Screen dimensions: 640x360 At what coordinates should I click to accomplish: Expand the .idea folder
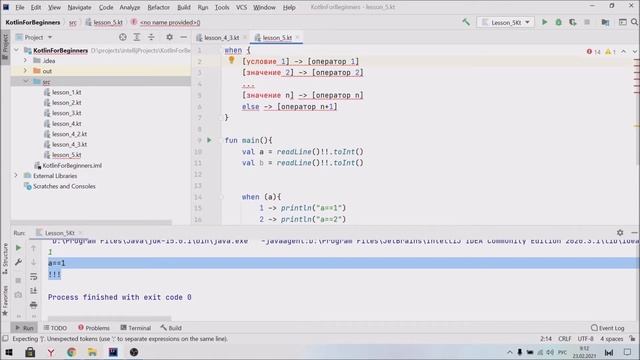tap(25, 60)
